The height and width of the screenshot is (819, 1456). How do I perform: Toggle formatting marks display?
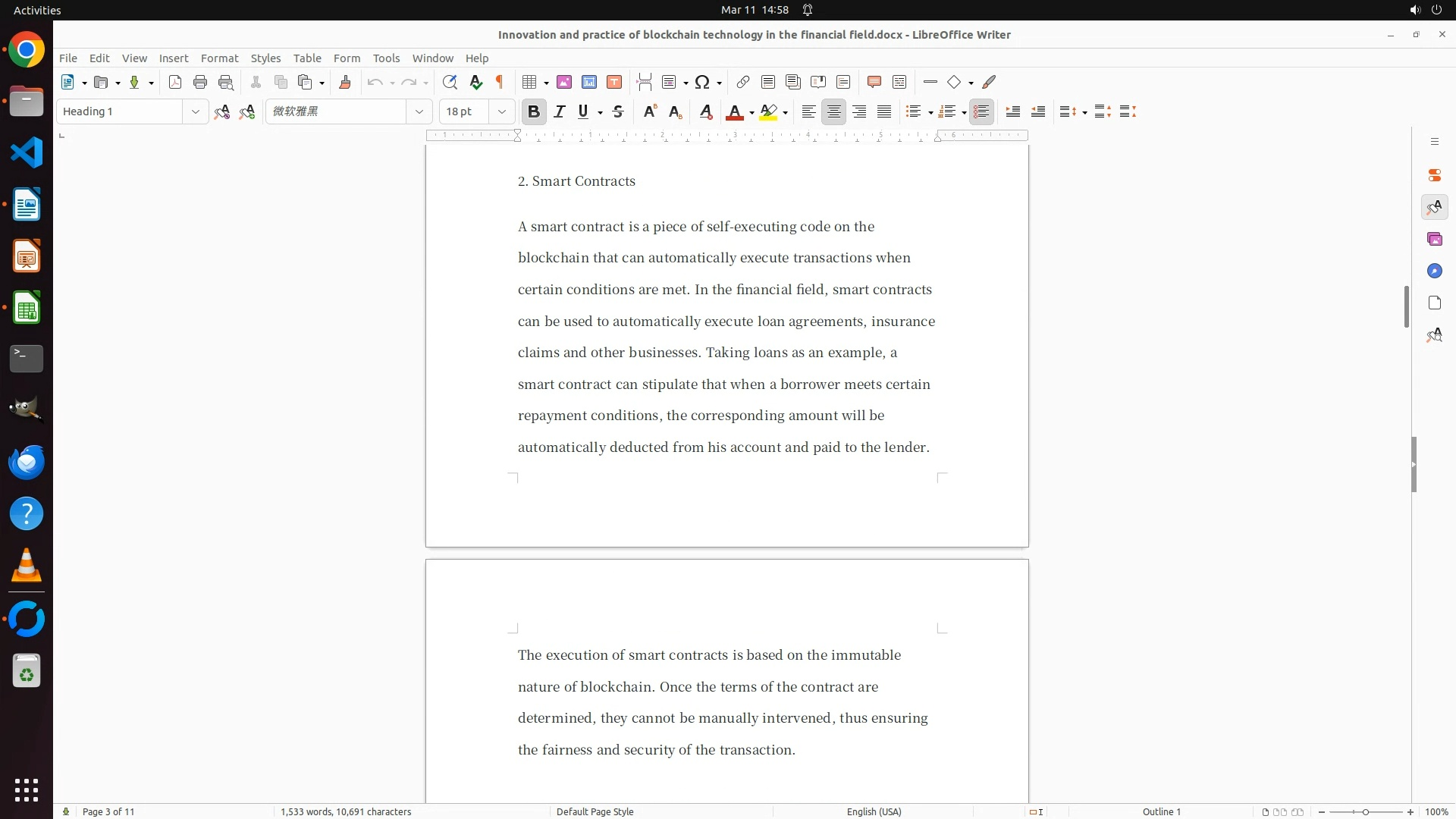click(x=500, y=82)
